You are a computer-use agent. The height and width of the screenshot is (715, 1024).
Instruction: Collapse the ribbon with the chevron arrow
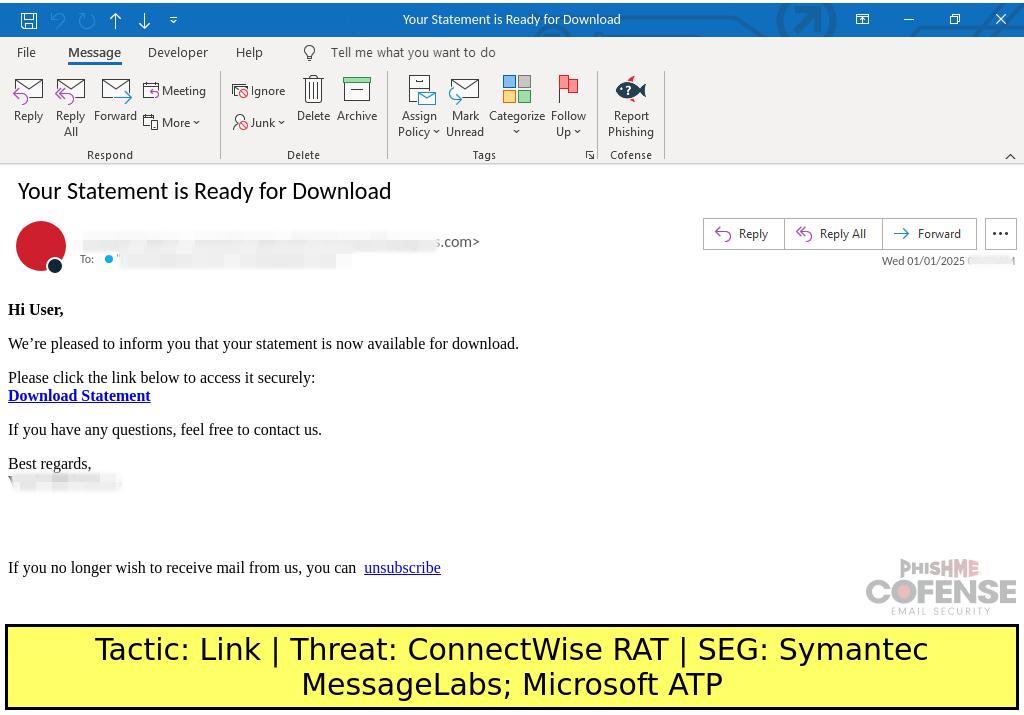(1009, 156)
